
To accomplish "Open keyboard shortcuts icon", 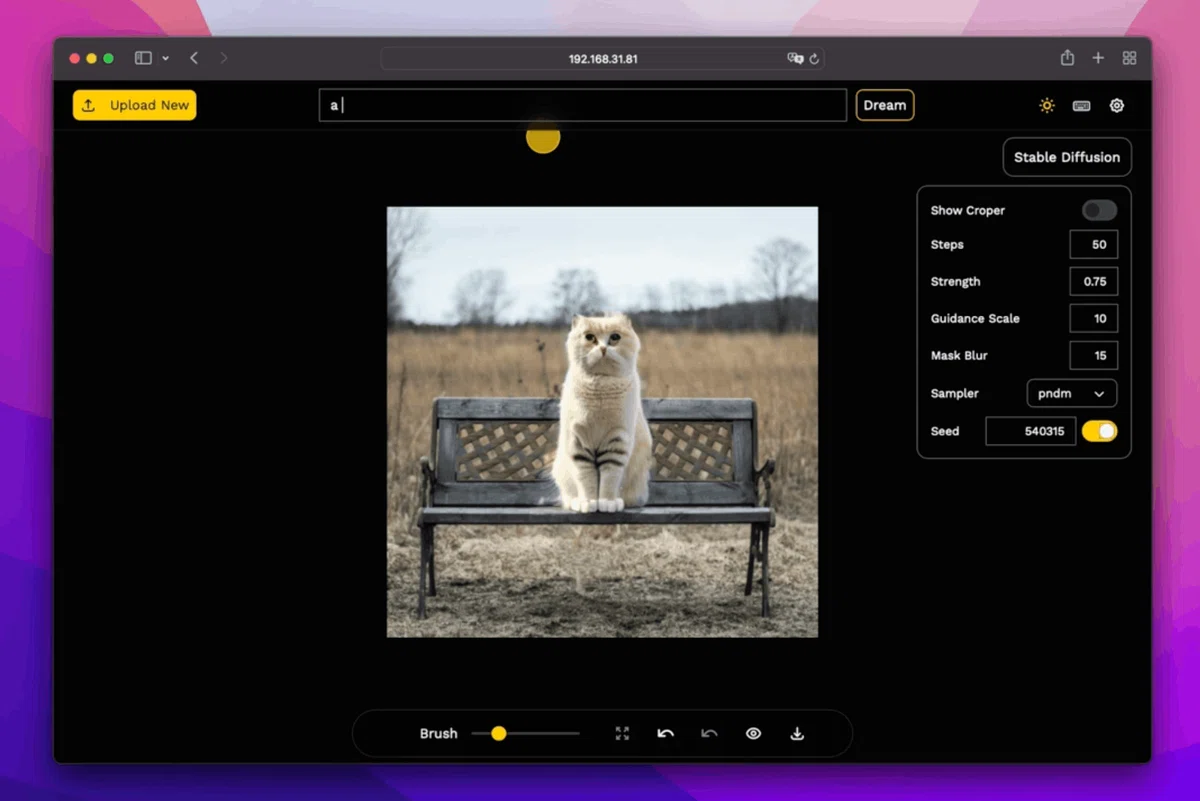I will click(x=1082, y=105).
